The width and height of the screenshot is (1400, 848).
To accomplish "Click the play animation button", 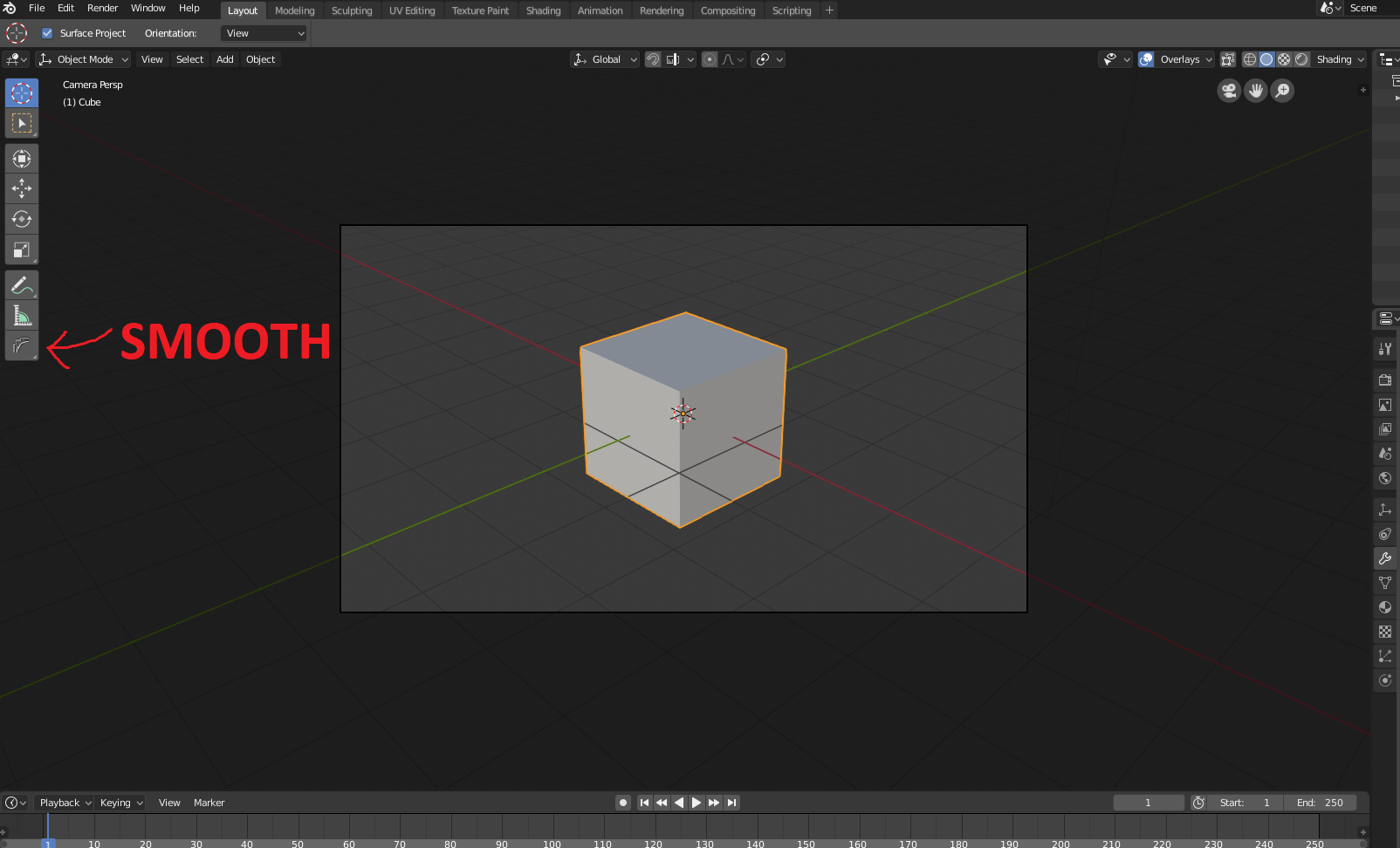I will tap(697, 803).
